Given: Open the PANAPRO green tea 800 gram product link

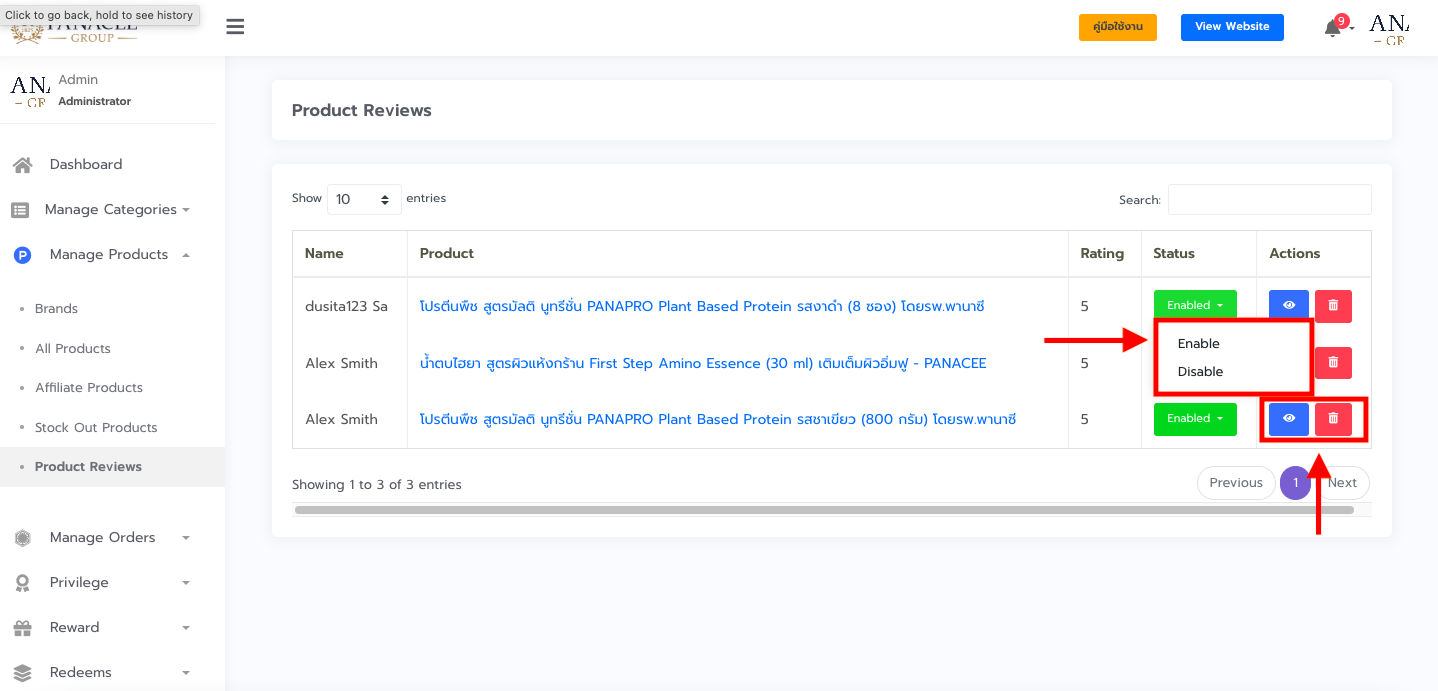Looking at the screenshot, I should tap(718, 419).
